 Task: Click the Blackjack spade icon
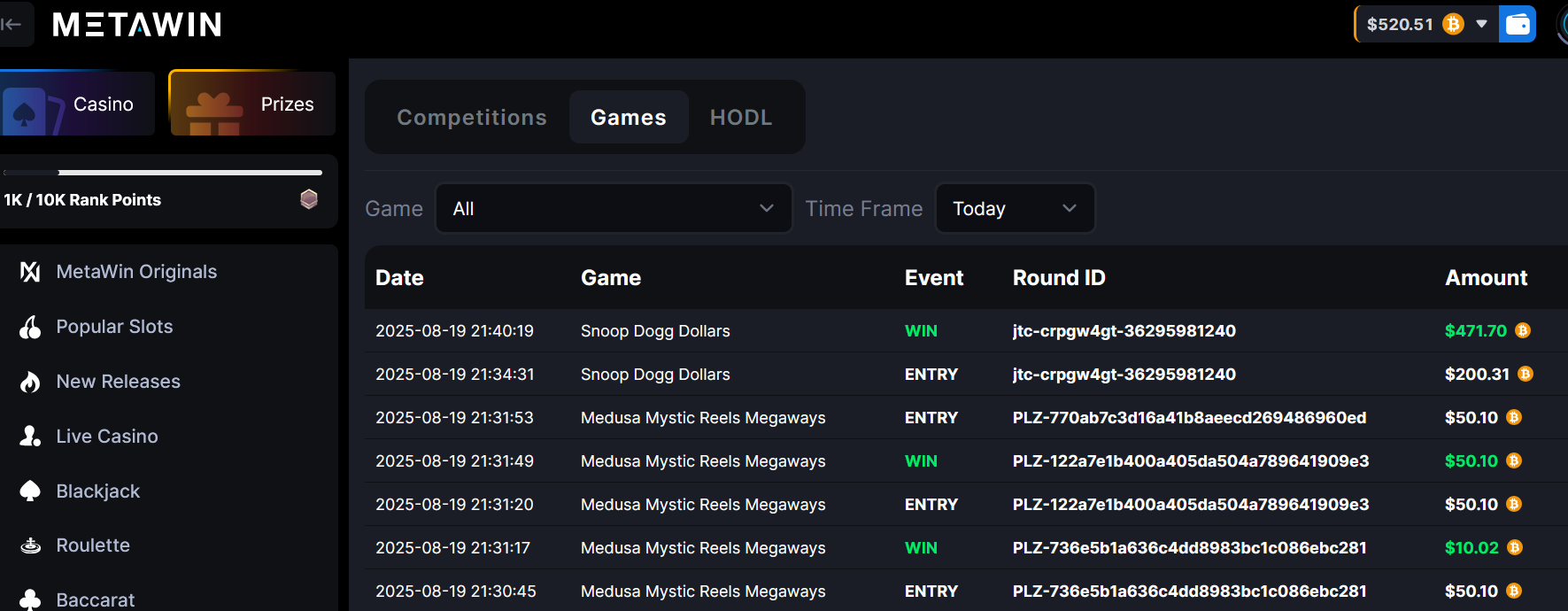(30, 491)
